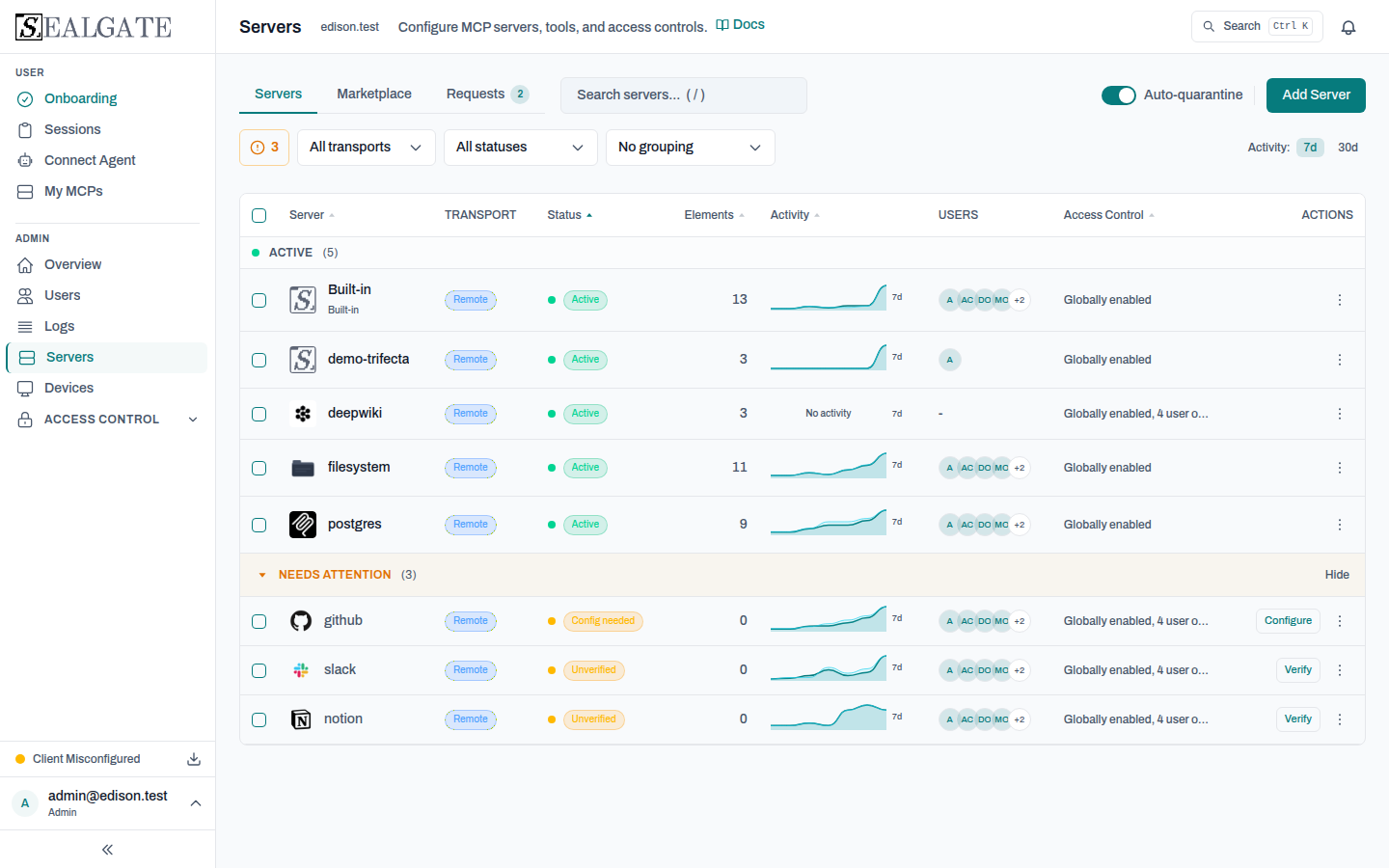Image resolution: width=1389 pixels, height=868 pixels.
Task: Select the Built-in server checkbox
Action: [259, 300]
